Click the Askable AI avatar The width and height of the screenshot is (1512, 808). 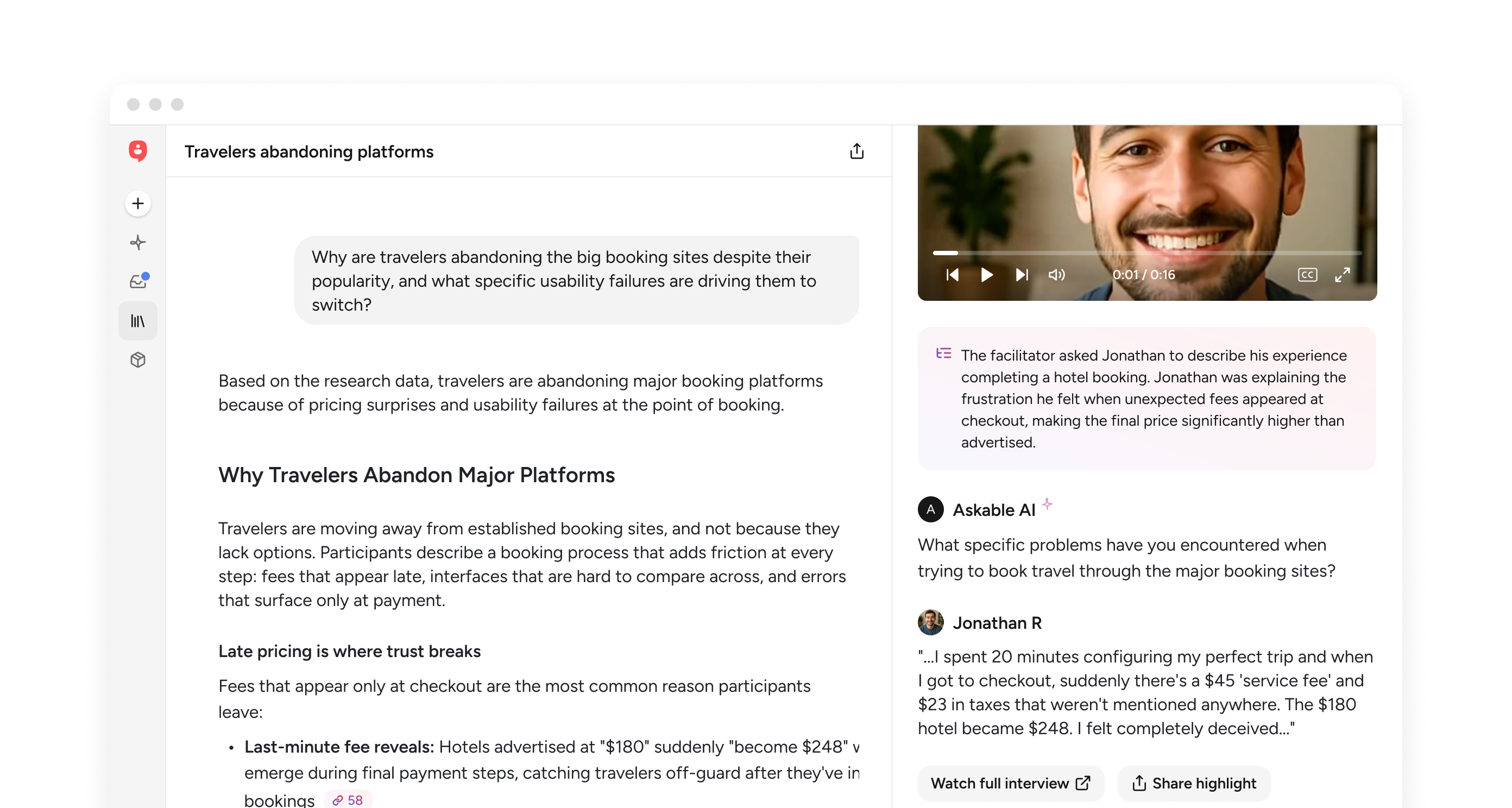click(930, 509)
